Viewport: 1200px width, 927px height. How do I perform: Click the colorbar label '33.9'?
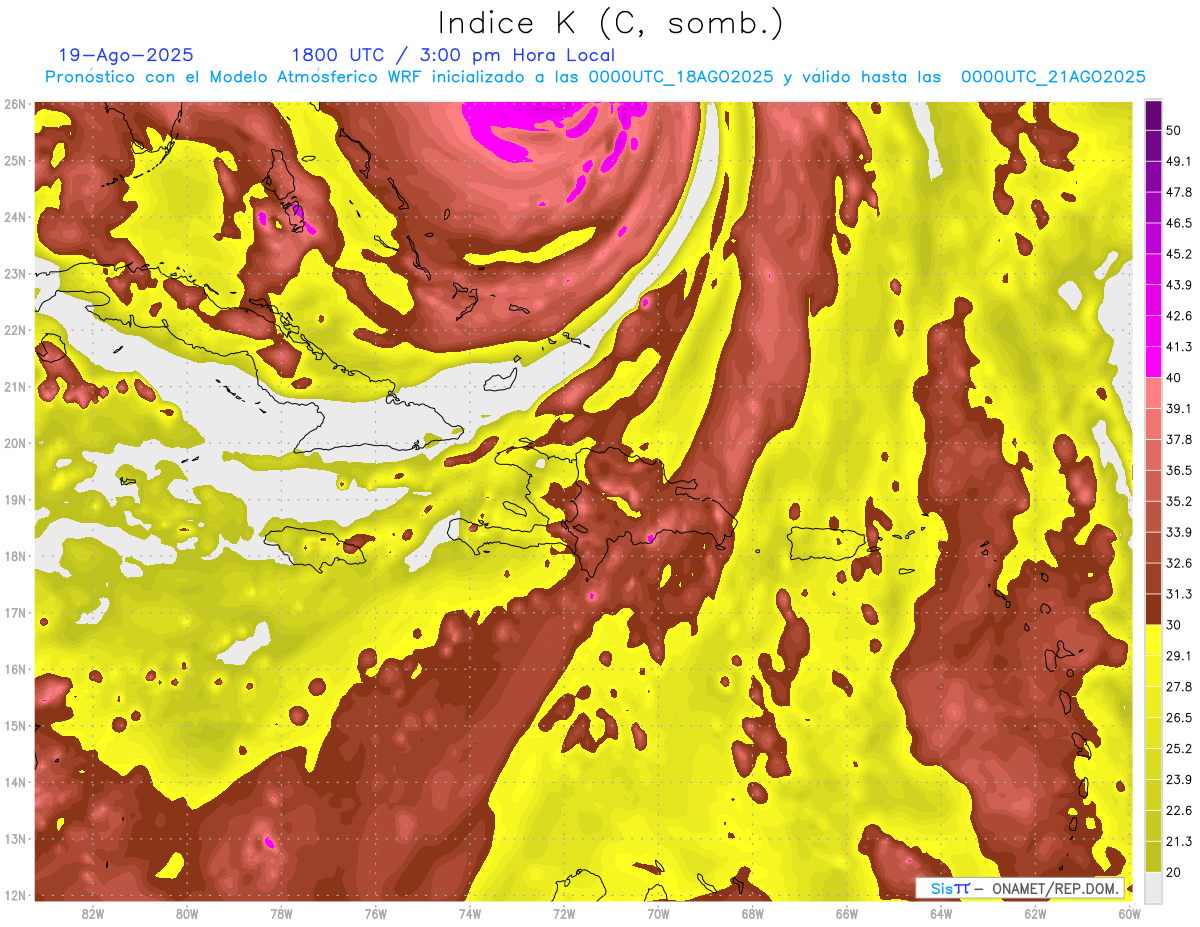(1180, 532)
